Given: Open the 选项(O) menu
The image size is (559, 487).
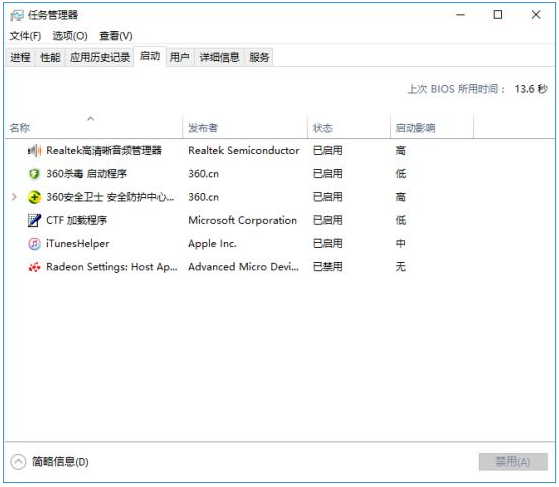Looking at the screenshot, I should point(70,36).
